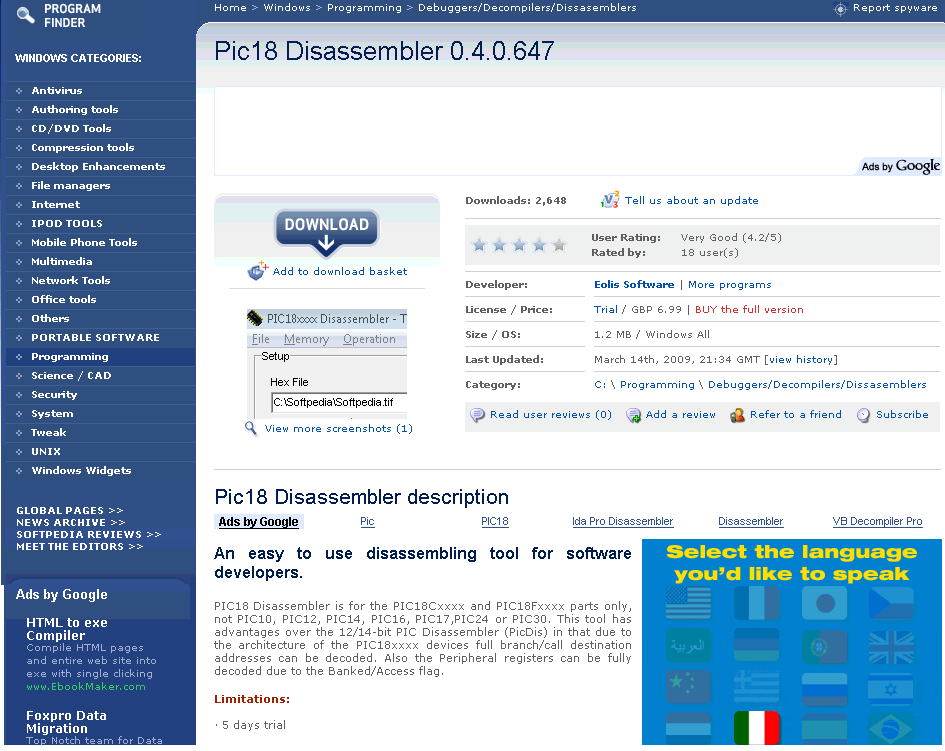Click the Disassembler ad link

point(750,521)
